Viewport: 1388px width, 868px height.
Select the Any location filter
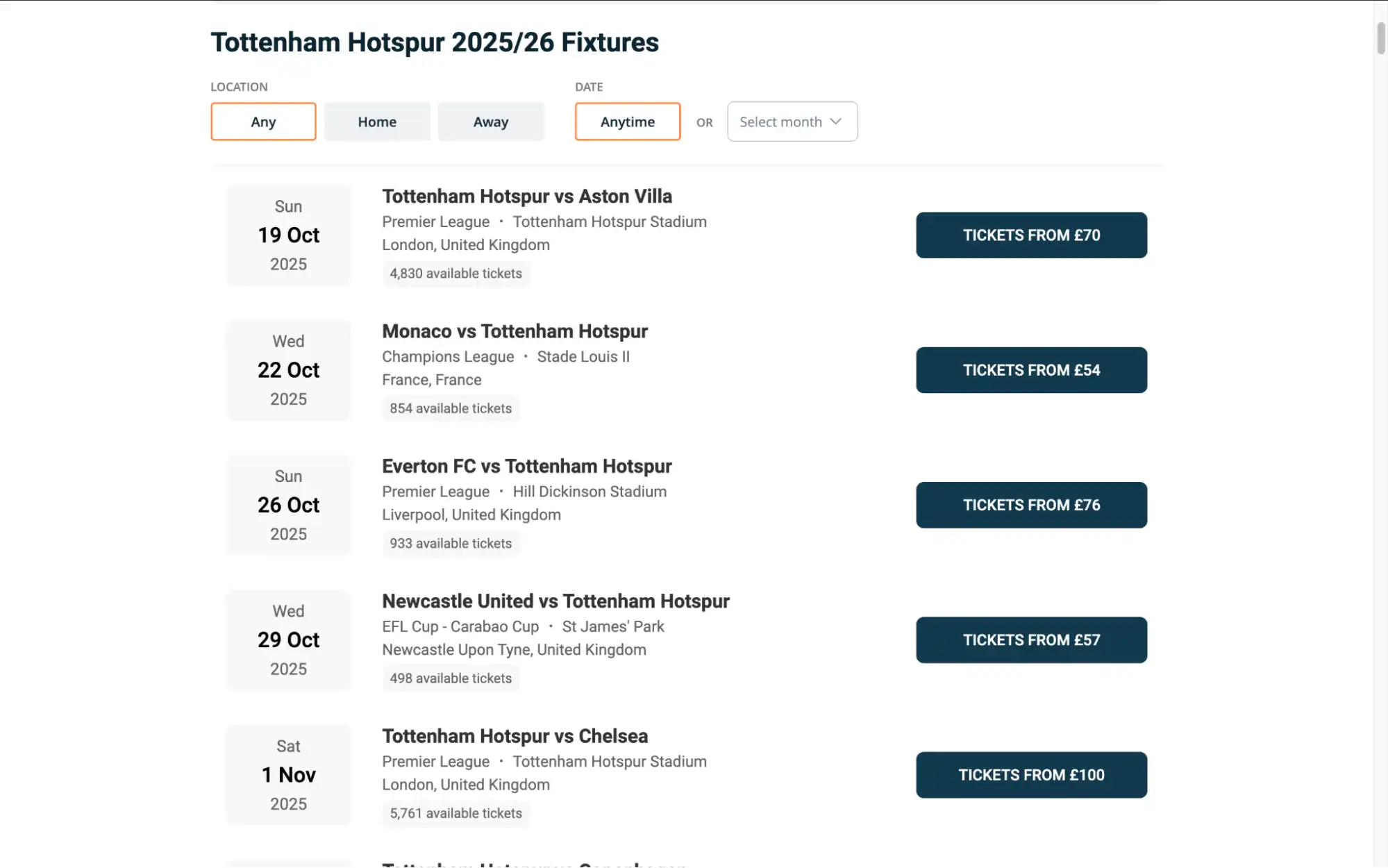tap(263, 121)
